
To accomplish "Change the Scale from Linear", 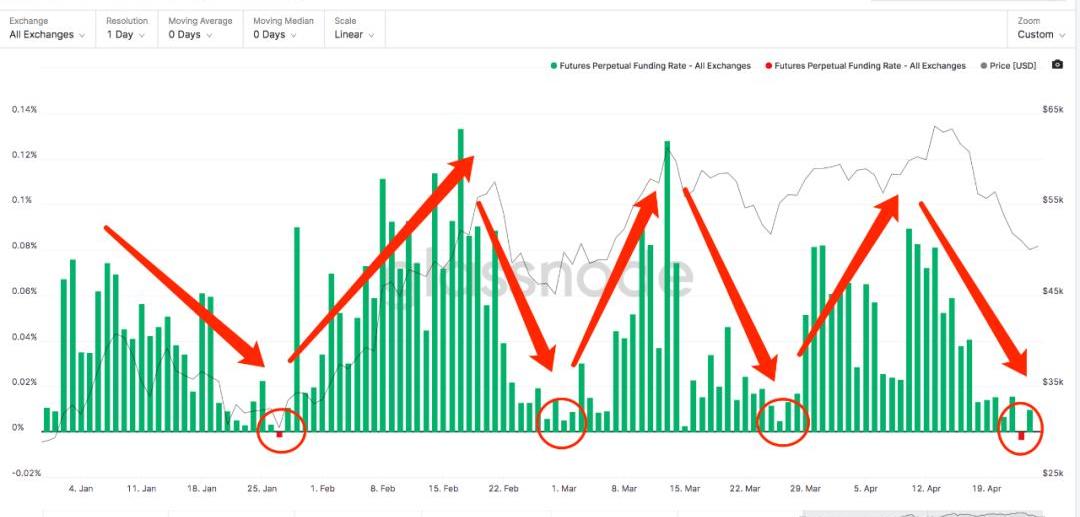I will tap(355, 34).
